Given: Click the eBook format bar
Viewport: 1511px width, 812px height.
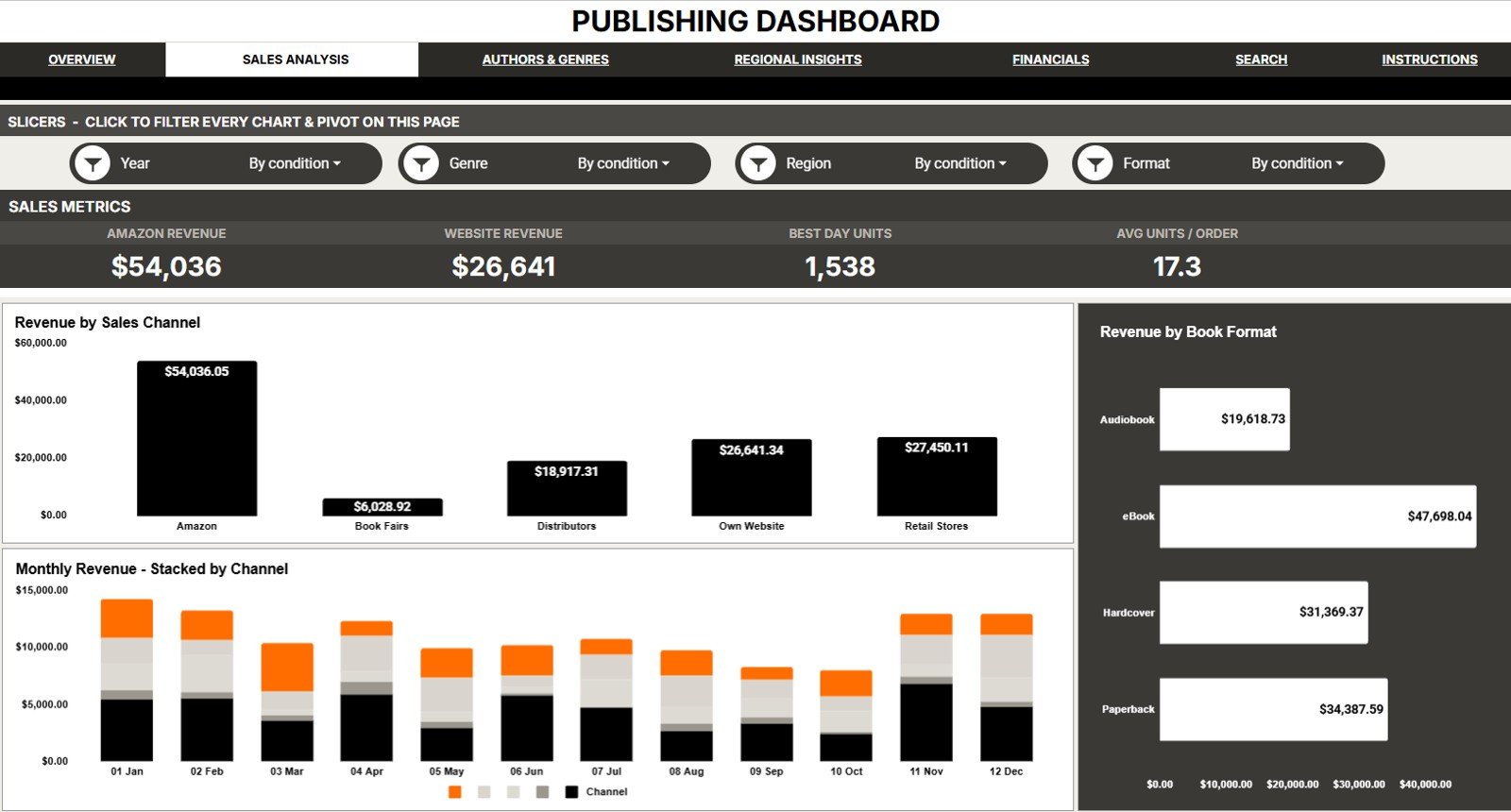Looking at the screenshot, I should tap(1318, 516).
